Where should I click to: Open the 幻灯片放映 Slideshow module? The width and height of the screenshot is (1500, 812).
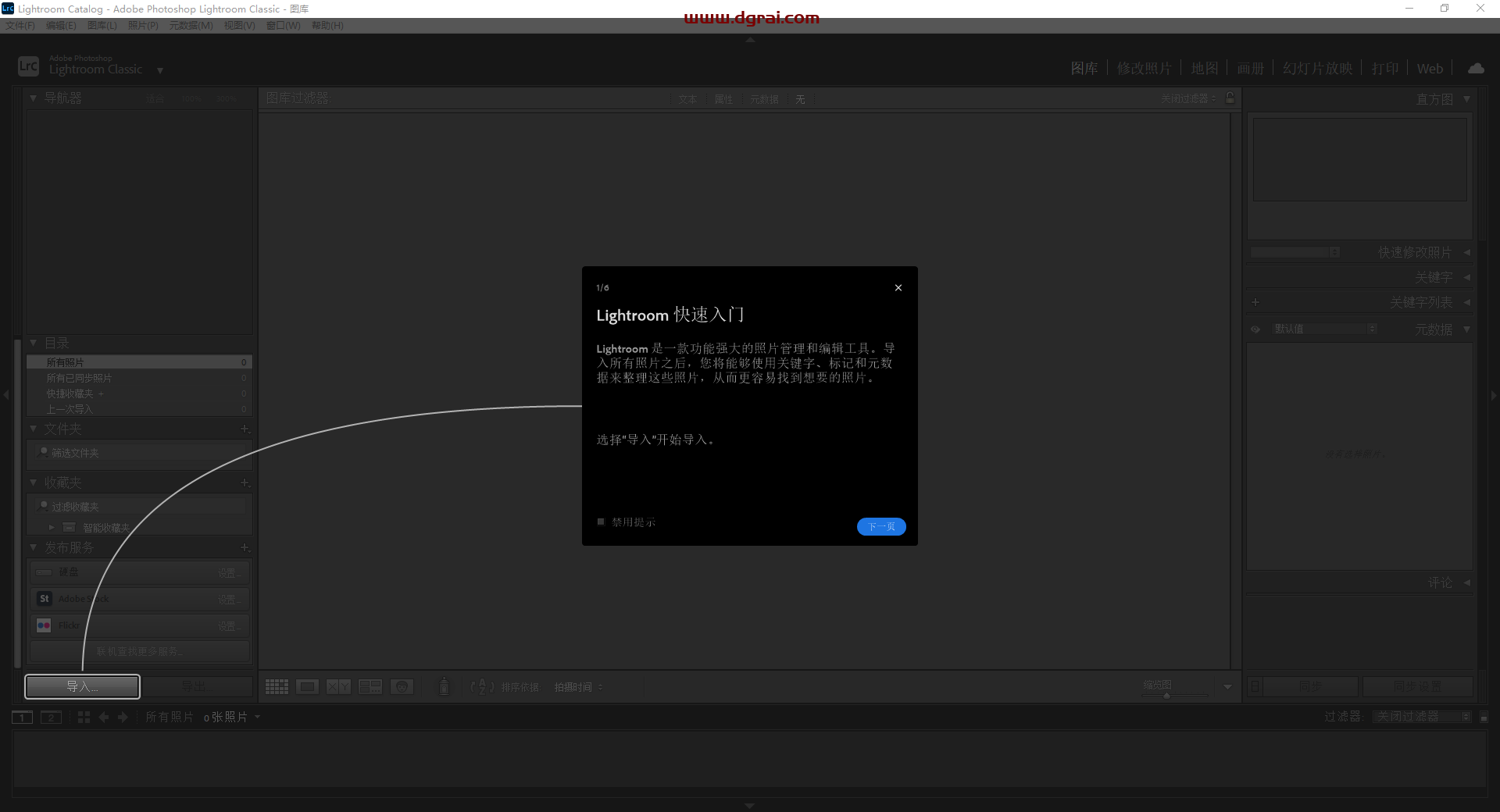point(1317,69)
